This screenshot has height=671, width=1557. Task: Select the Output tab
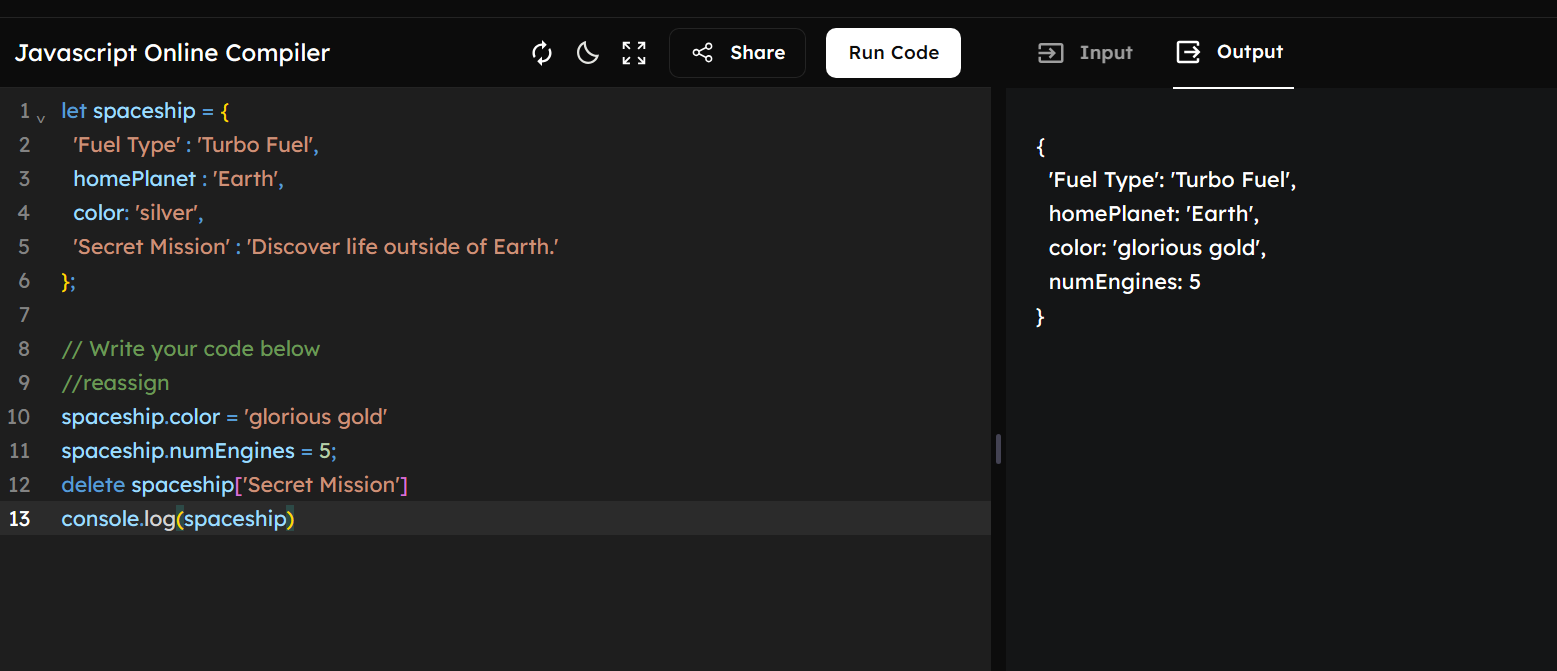[x=1231, y=52]
